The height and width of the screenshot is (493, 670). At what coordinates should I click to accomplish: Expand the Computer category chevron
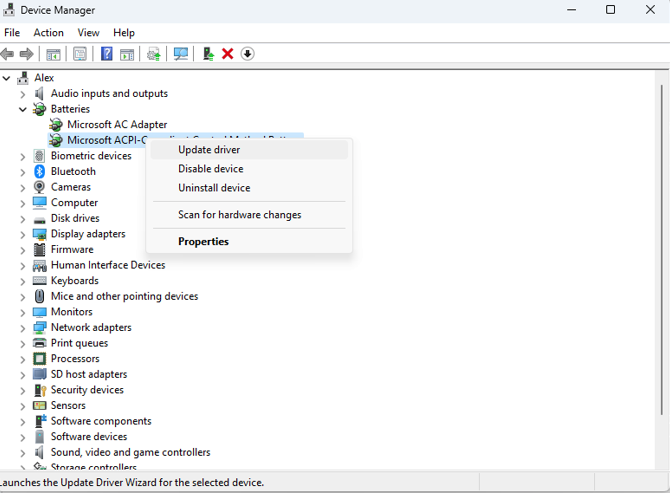click(23, 203)
